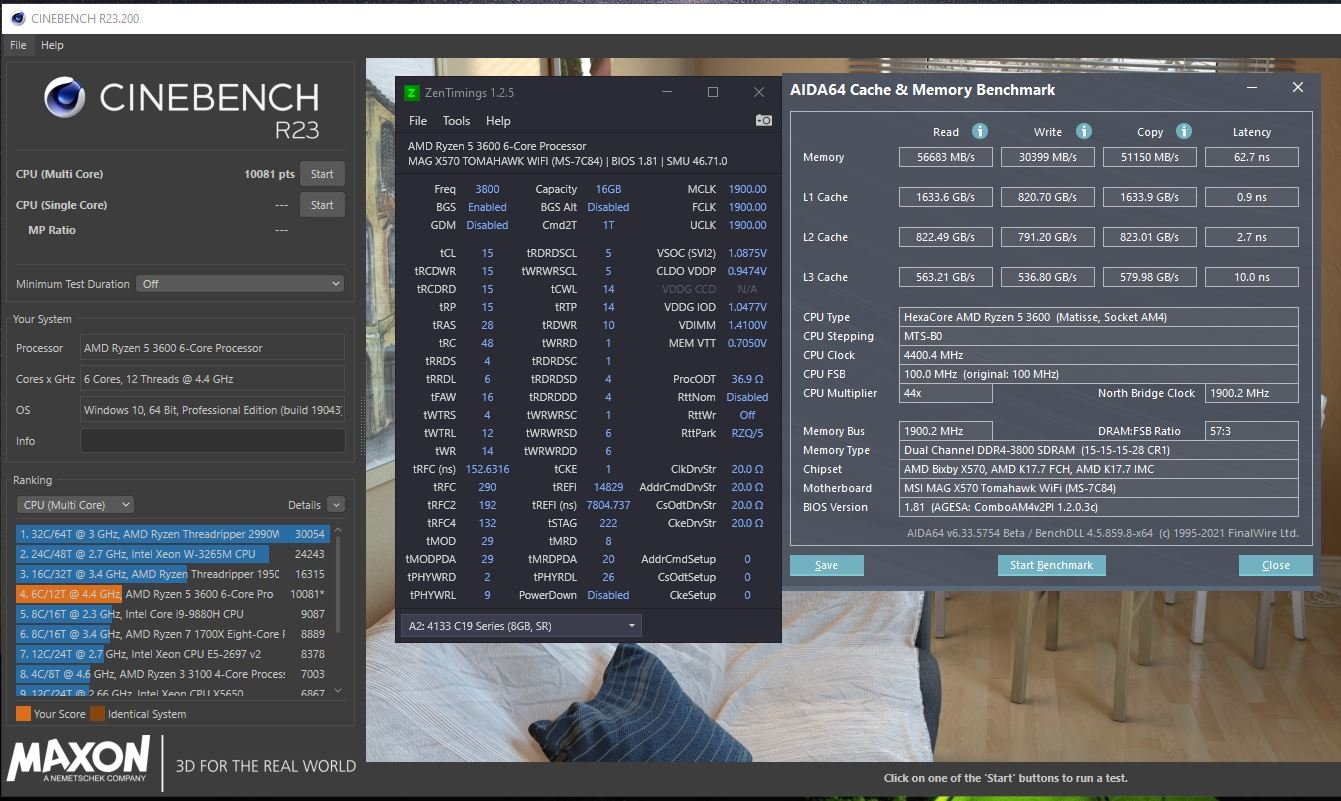Open the Help menu in Cinebench
The image size is (1341, 801).
pos(52,45)
